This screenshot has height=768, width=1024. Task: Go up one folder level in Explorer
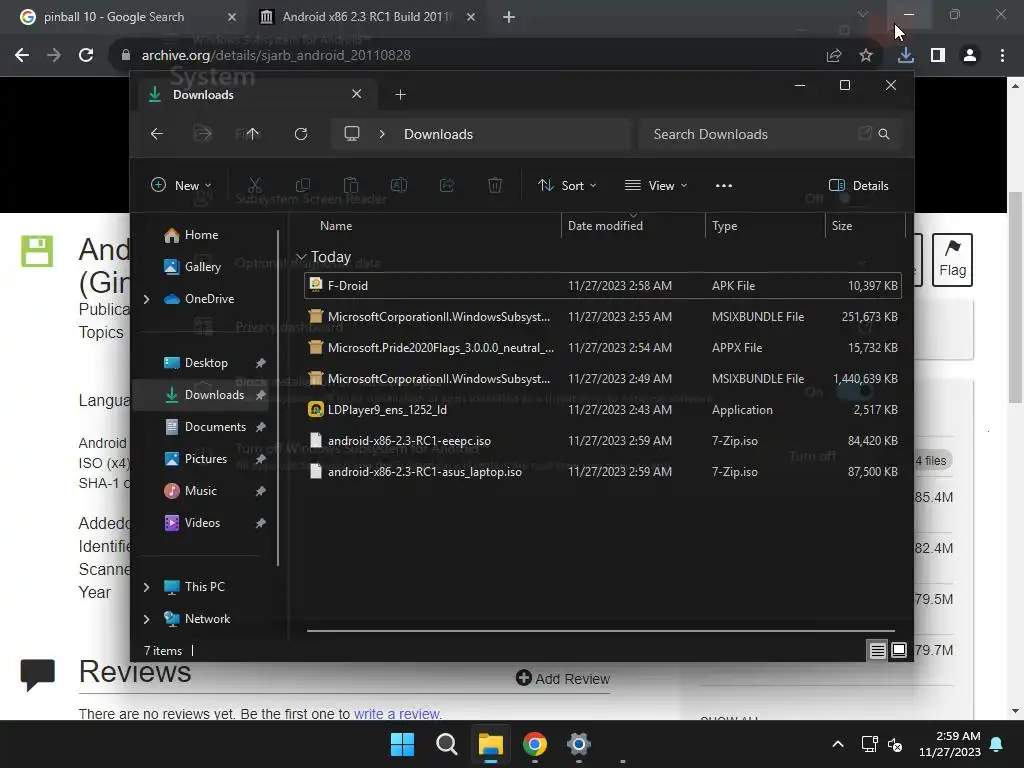tap(253, 134)
